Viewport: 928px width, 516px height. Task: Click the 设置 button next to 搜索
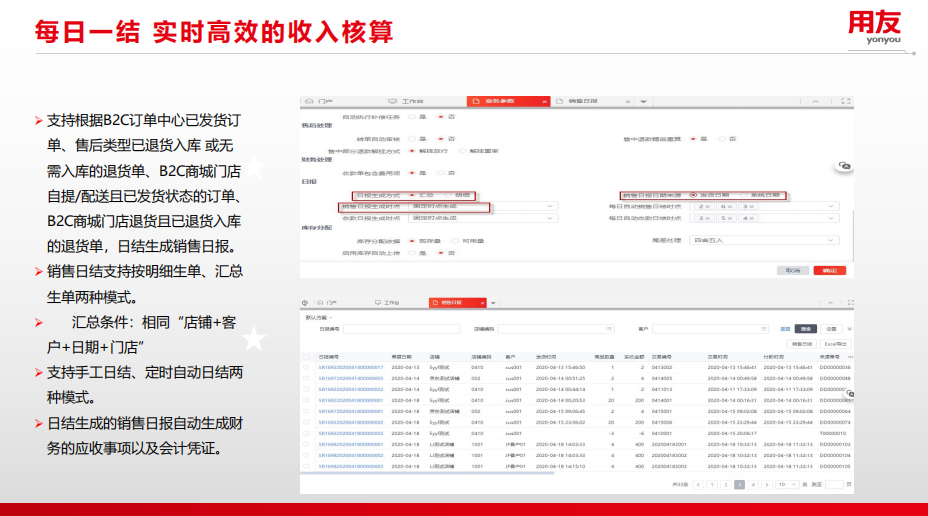pos(832,328)
